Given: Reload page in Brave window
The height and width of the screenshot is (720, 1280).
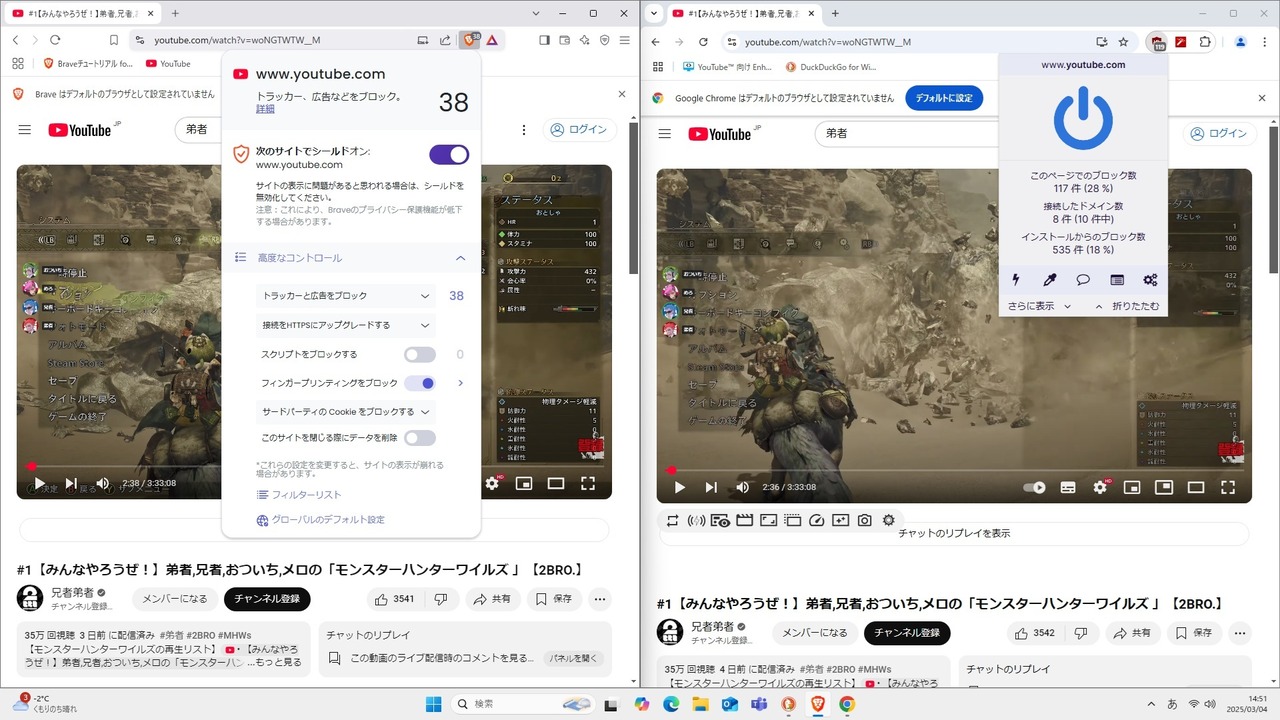Looking at the screenshot, I should click(55, 40).
